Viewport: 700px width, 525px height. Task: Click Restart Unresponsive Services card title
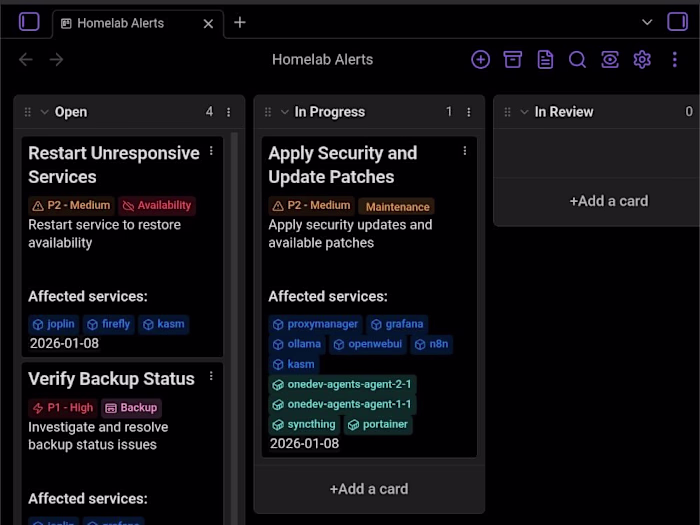click(x=114, y=165)
